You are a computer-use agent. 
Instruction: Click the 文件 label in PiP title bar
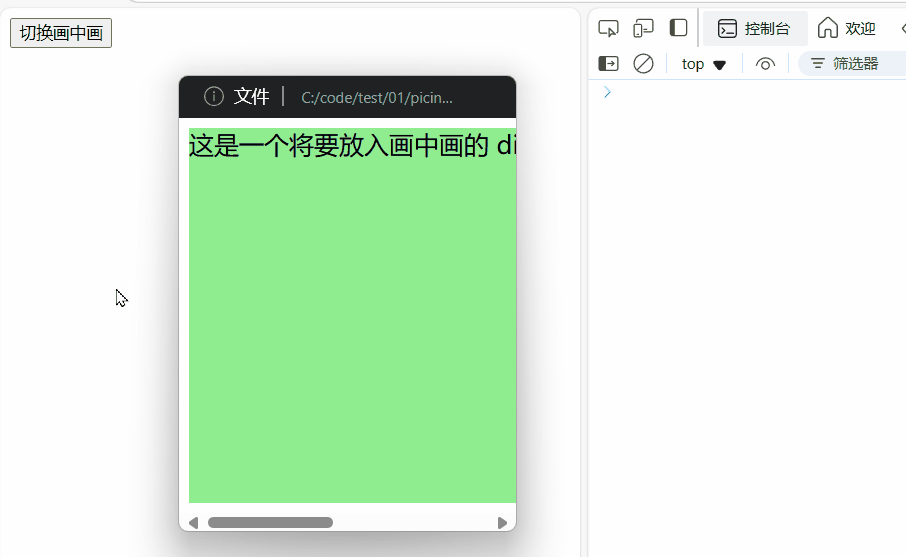click(251, 96)
